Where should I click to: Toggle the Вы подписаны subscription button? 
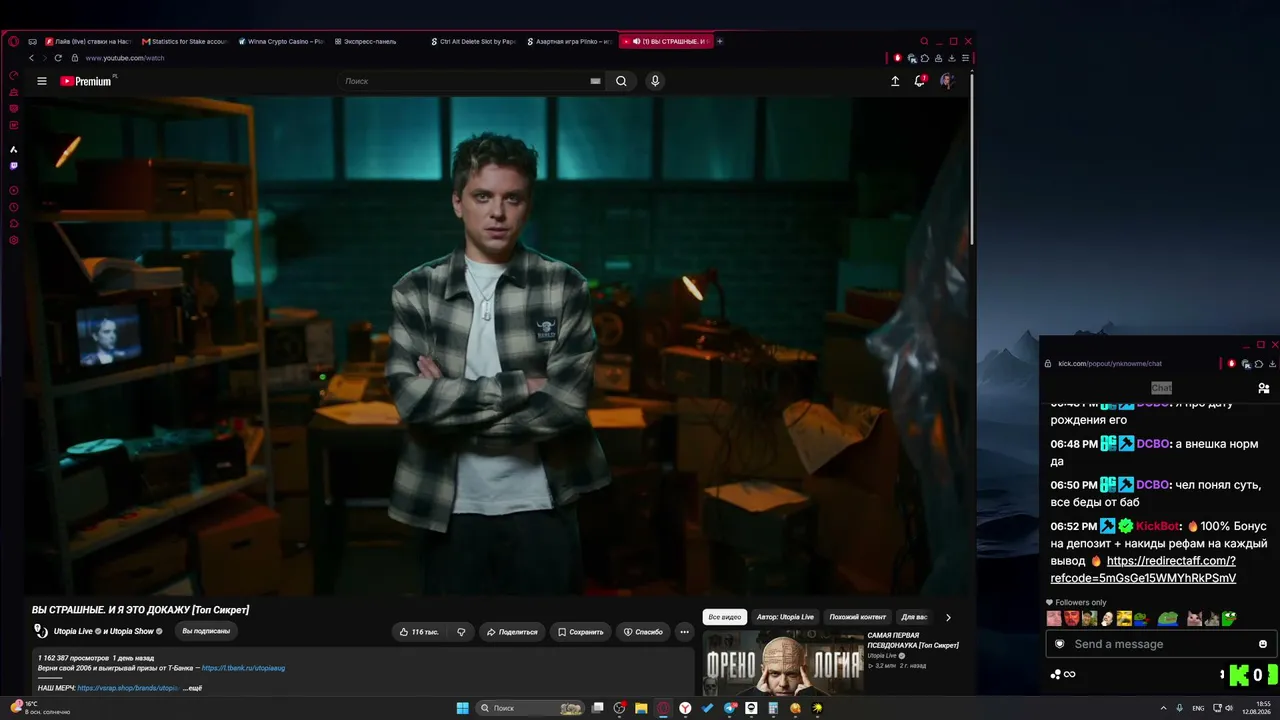206,631
